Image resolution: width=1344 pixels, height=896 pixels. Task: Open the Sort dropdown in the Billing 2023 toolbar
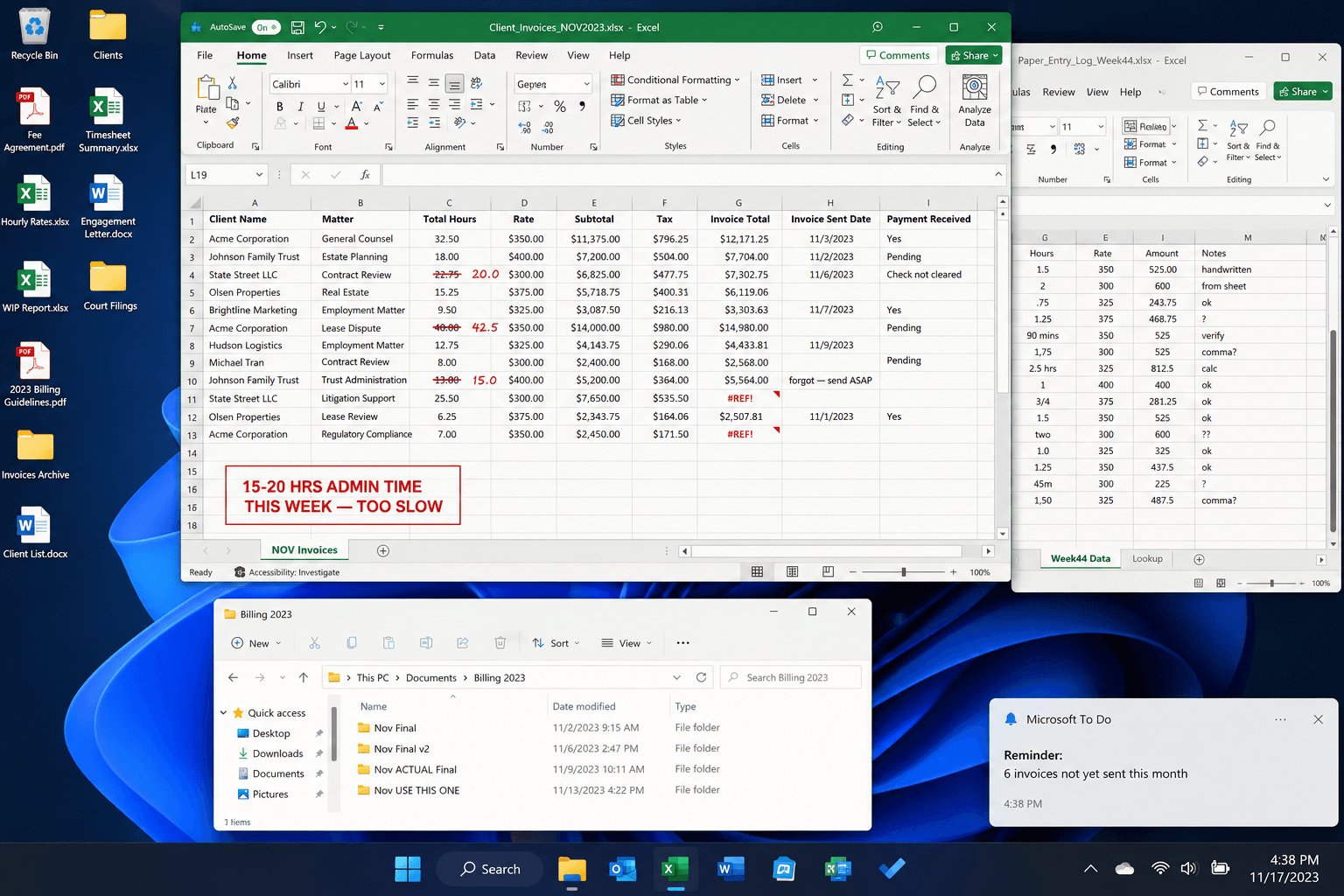pos(556,643)
